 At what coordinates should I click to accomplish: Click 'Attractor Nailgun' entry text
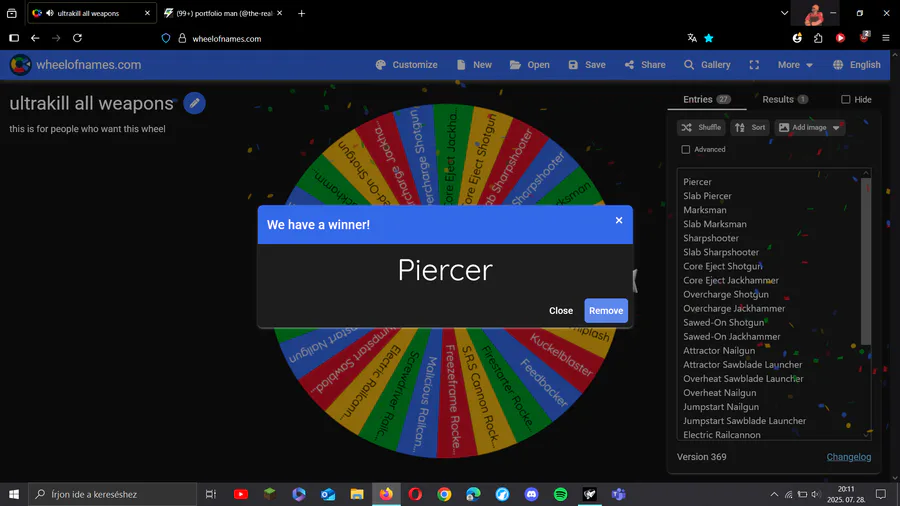pyautogui.click(x=719, y=351)
